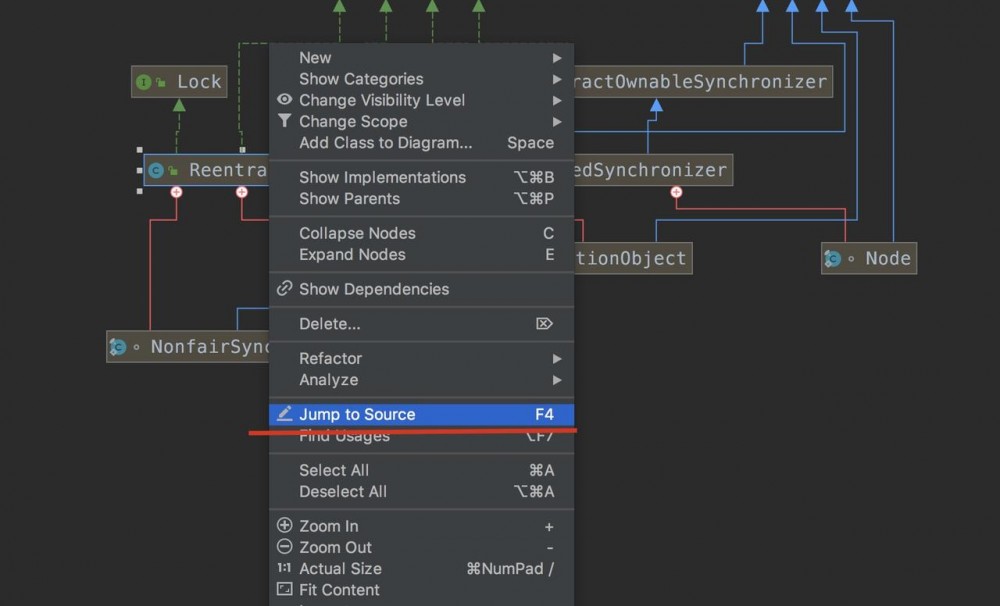Expand the New submenu arrow
The height and width of the screenshot is (606, 1000).
[557, 58]
